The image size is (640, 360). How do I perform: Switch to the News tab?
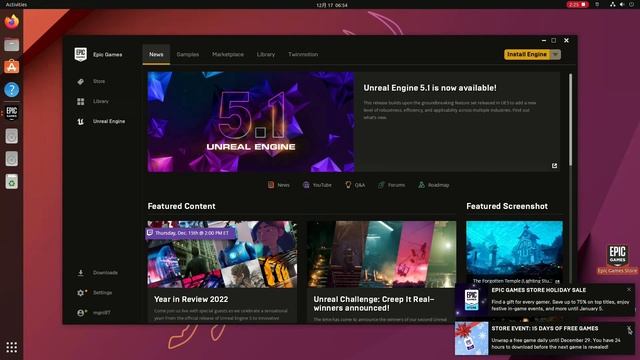[x=156, y=54]
